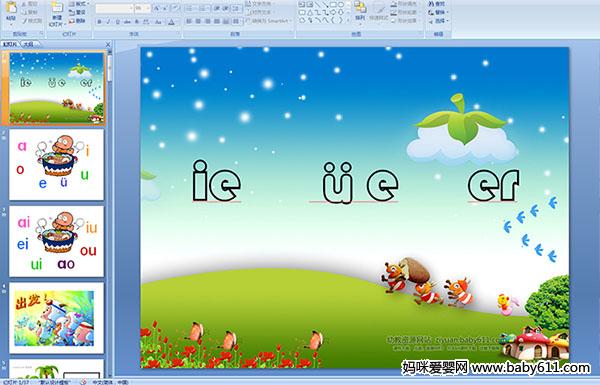Open the Quick Styles gallery
Screen dimensions: 600x385
379,12
